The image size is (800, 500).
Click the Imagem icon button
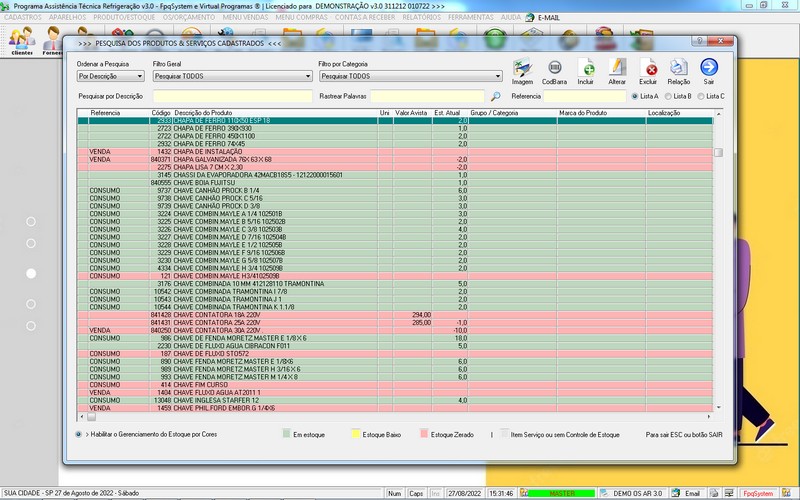(522, 69)
